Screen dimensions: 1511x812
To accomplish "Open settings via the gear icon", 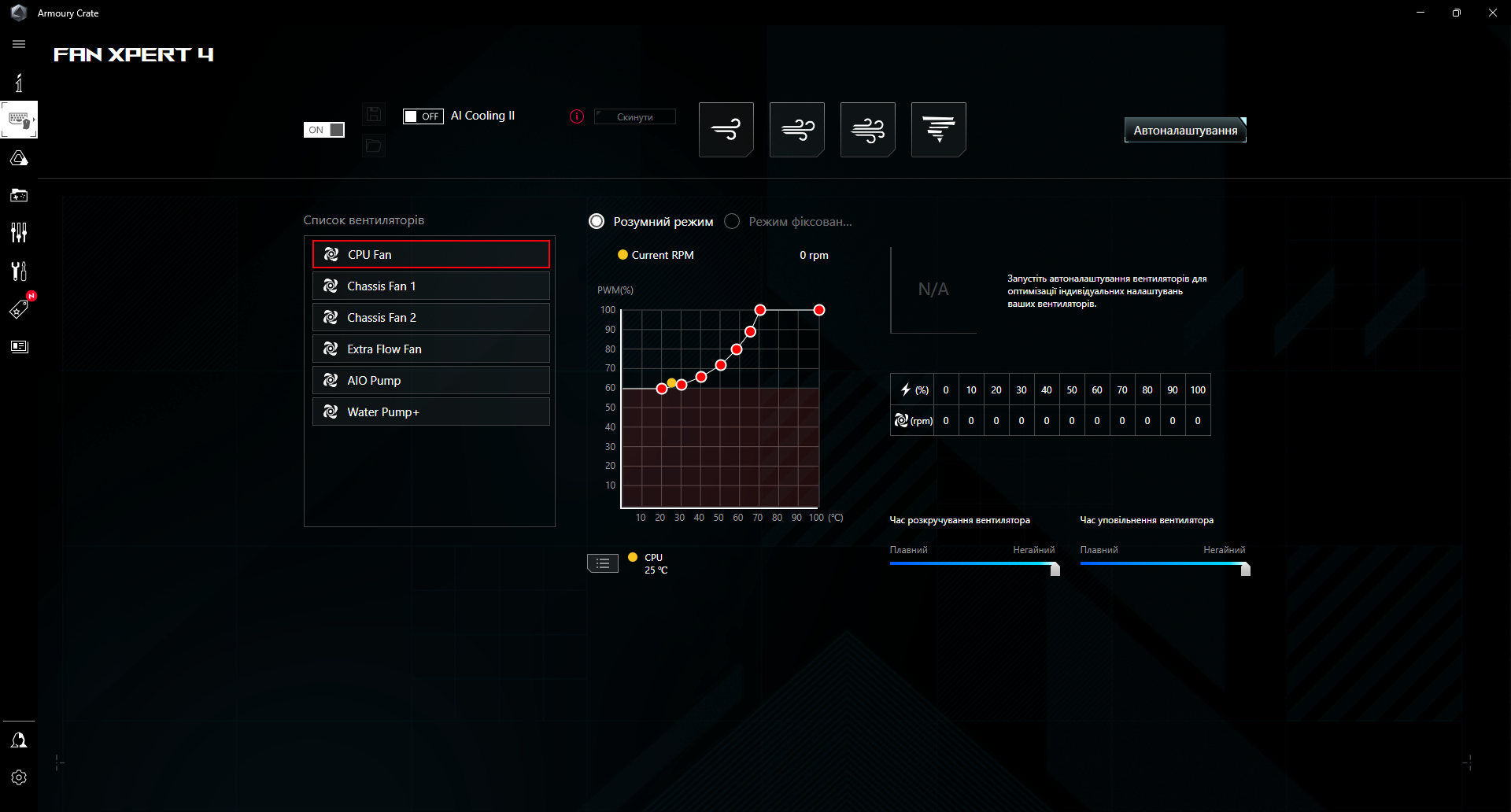I will (18, 777).
